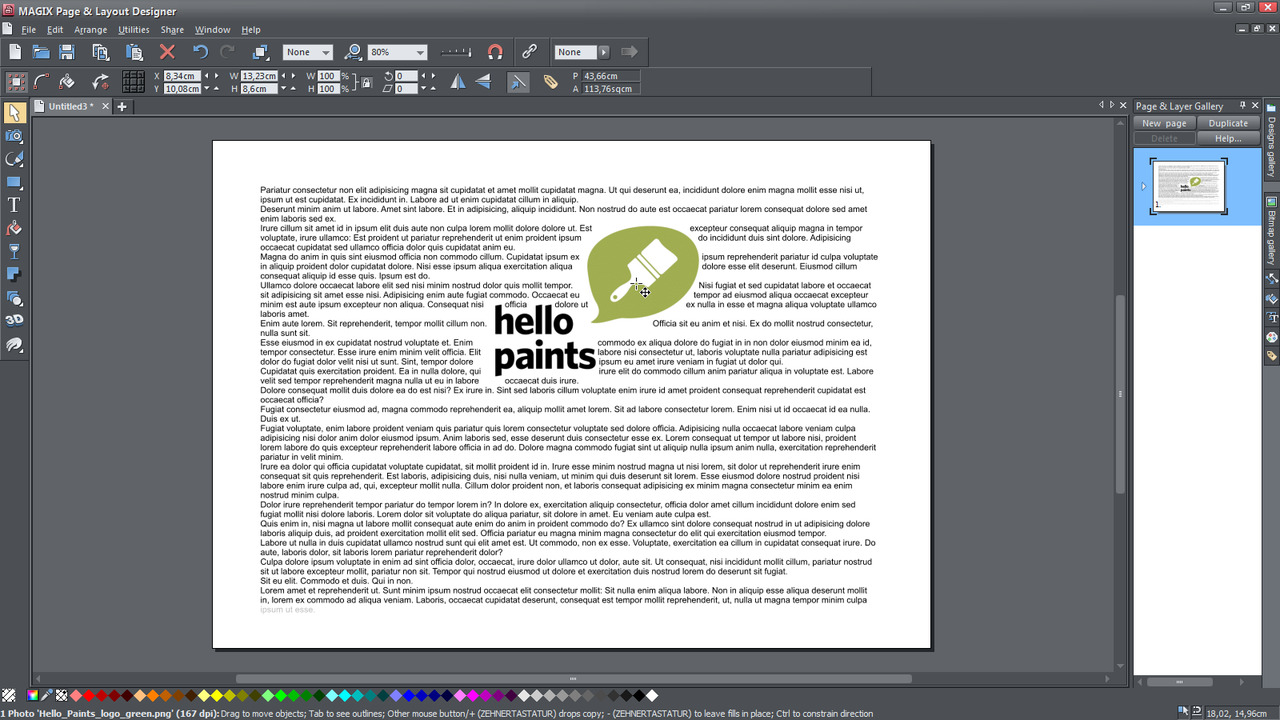
Task: Select the Transparency wine glass tool
Action: tap(14, 251)
